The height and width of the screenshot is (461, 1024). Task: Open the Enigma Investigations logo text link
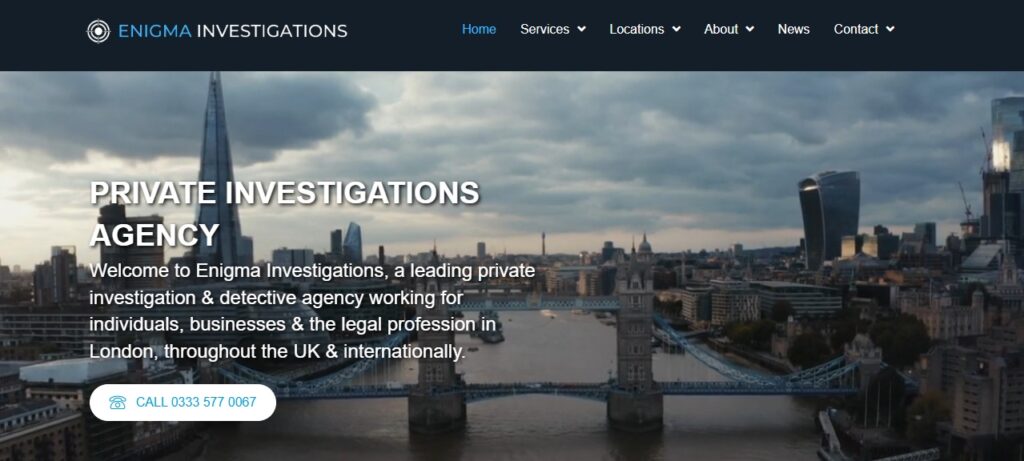pos(232,31)
